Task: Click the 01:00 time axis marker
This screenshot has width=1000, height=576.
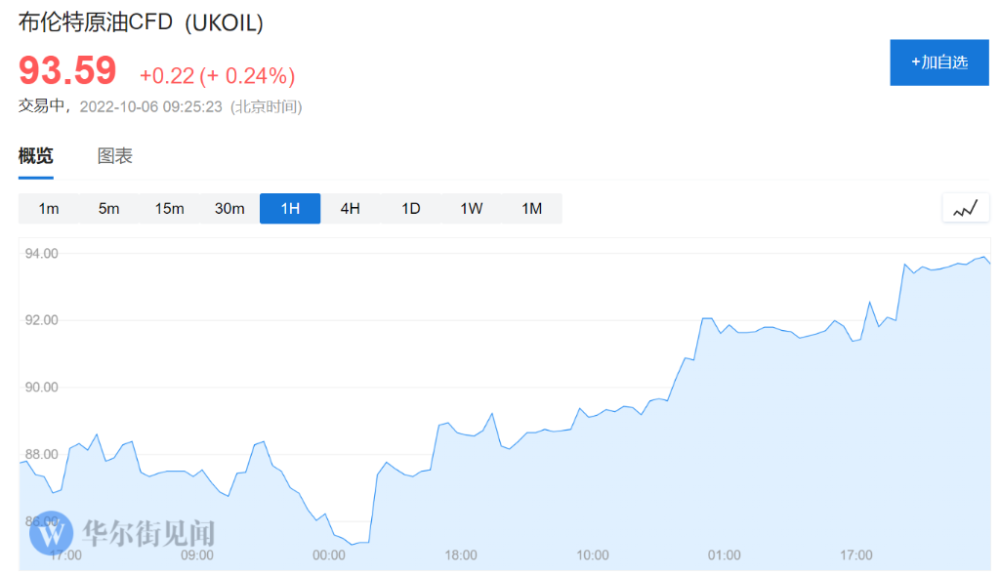Action: click(724, 555)
